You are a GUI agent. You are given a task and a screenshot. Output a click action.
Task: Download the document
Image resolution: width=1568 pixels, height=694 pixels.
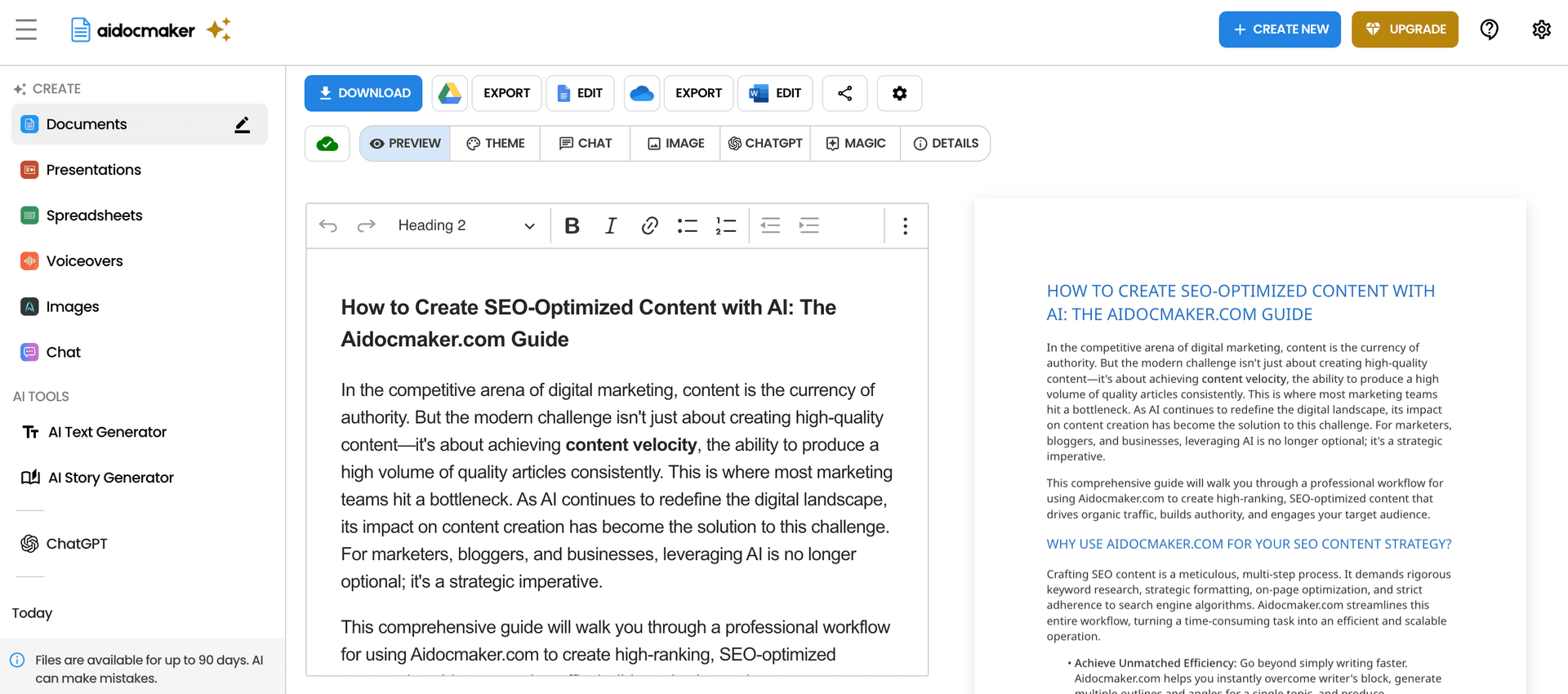[x=363, y=93]
